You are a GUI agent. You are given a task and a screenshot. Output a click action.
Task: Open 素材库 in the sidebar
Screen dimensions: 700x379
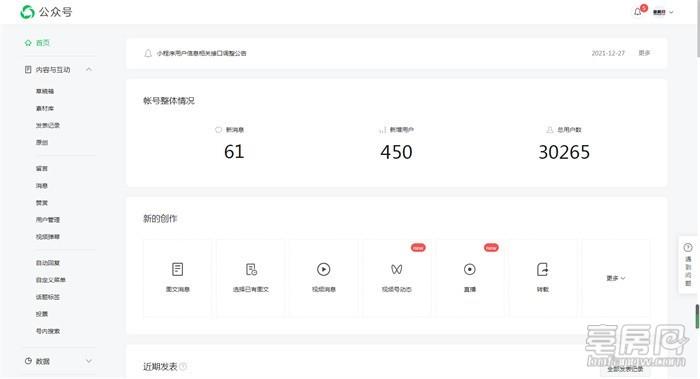pos(45,108)
